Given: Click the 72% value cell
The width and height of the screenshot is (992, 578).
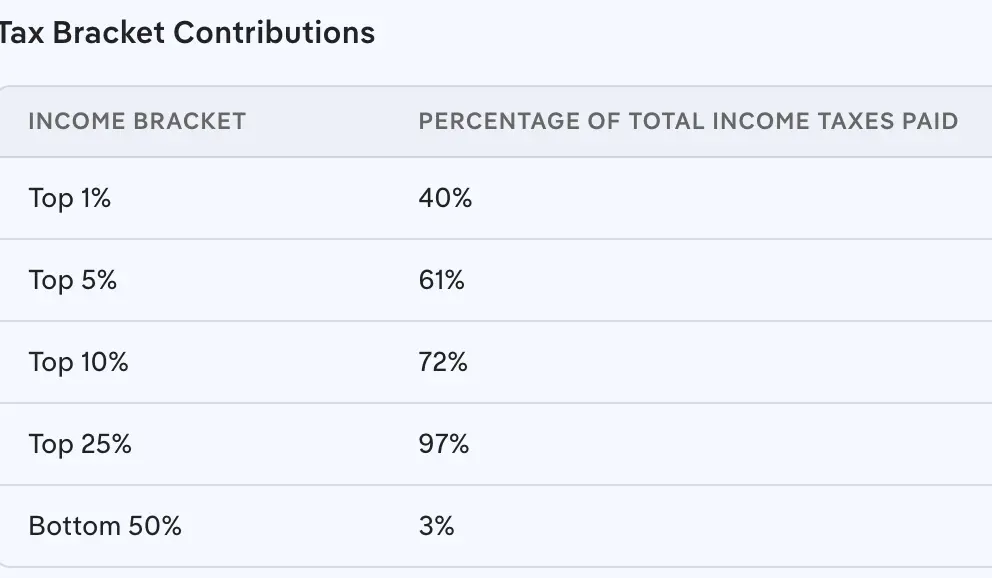Looking at the screenshot, I should pos(444,362).
